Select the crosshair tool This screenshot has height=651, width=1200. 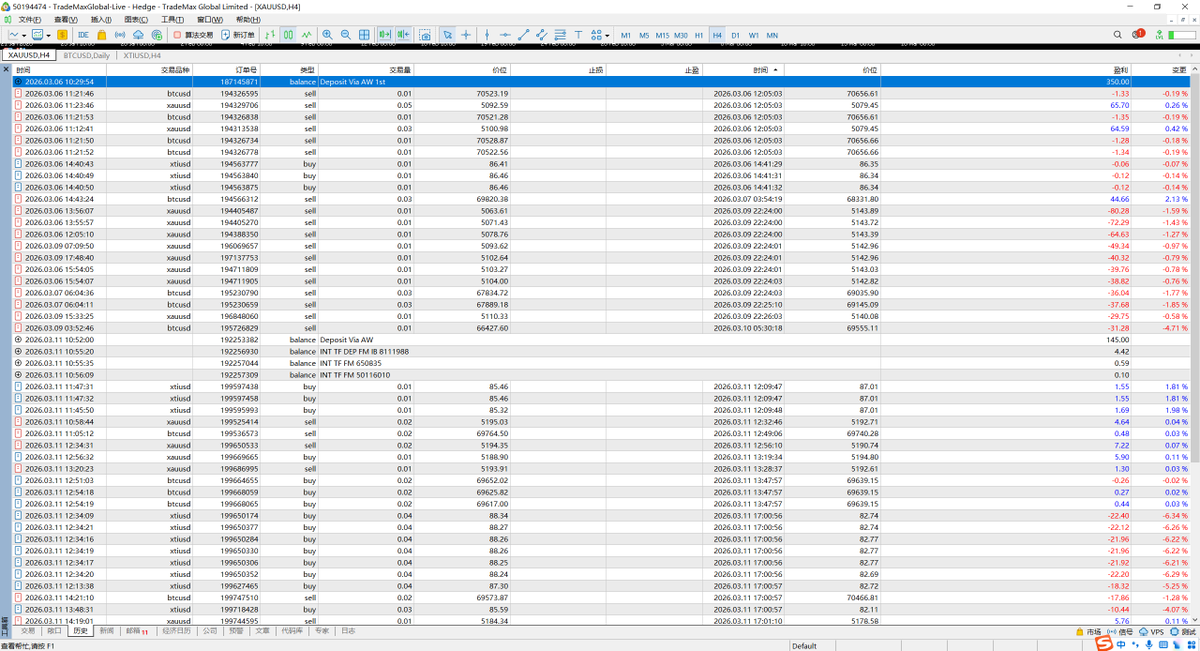466,35
